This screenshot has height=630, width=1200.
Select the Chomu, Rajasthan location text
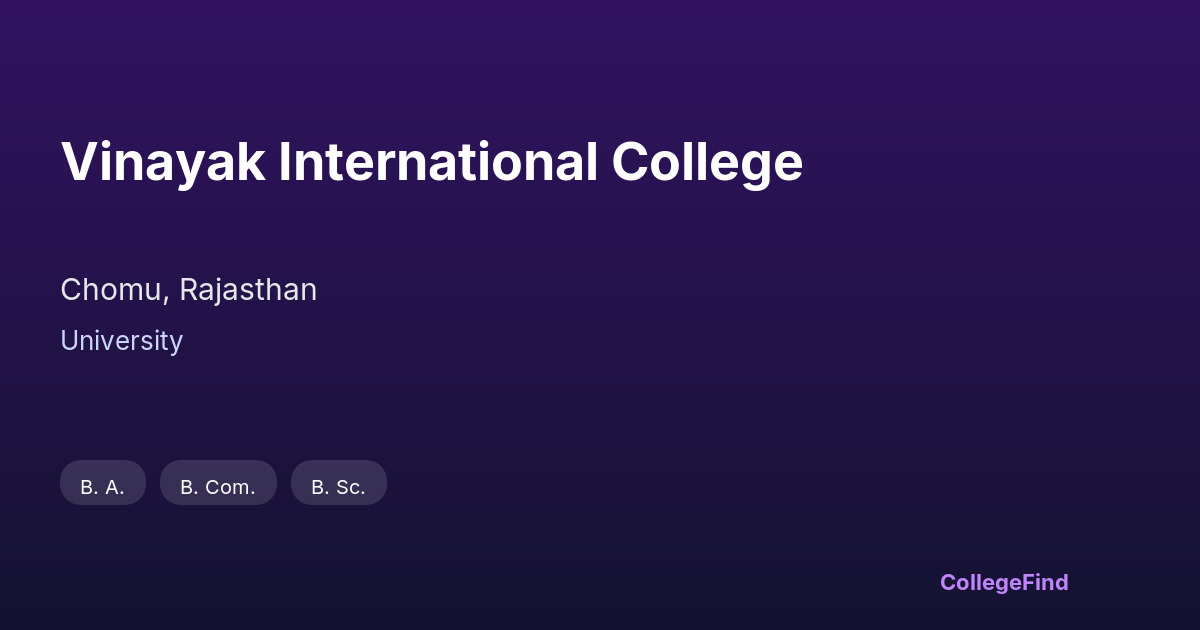pyautogui.click(x=188, y=290)
